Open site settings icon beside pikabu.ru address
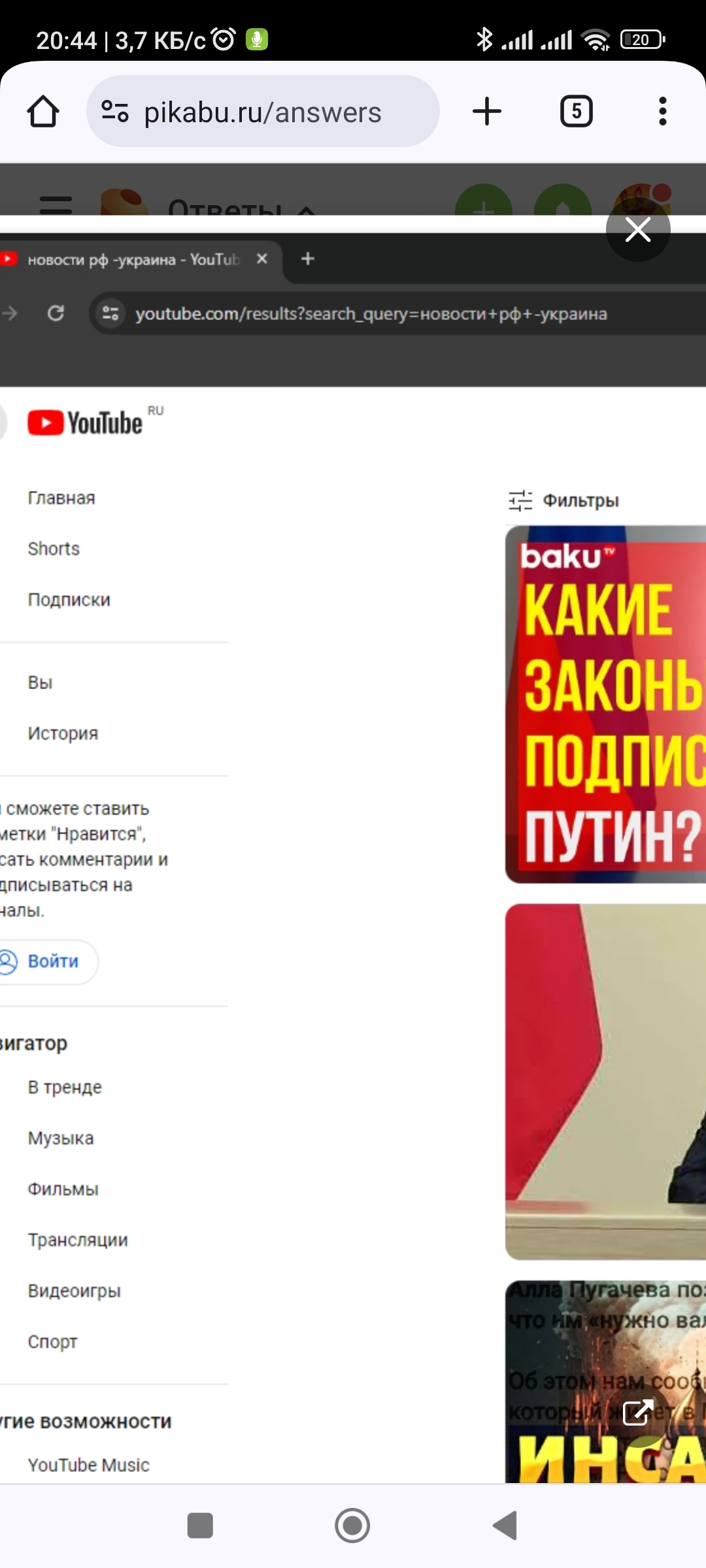706x1568 pixels. click(x=115, y=112)
